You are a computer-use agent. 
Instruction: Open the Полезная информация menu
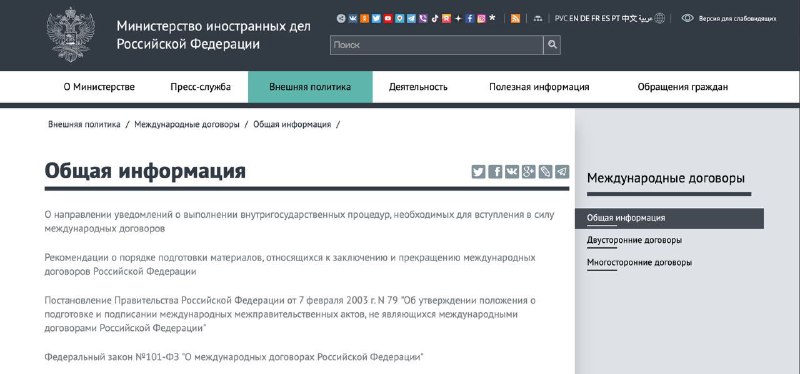click(539, 87)
